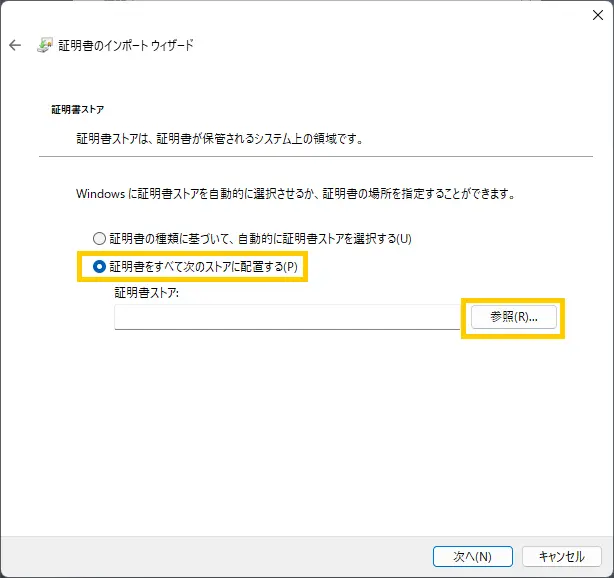This screenshot has height=578, width=614.
Task: Click the description starting with 証明書ストアは
Action: click(x=220, y=138)
